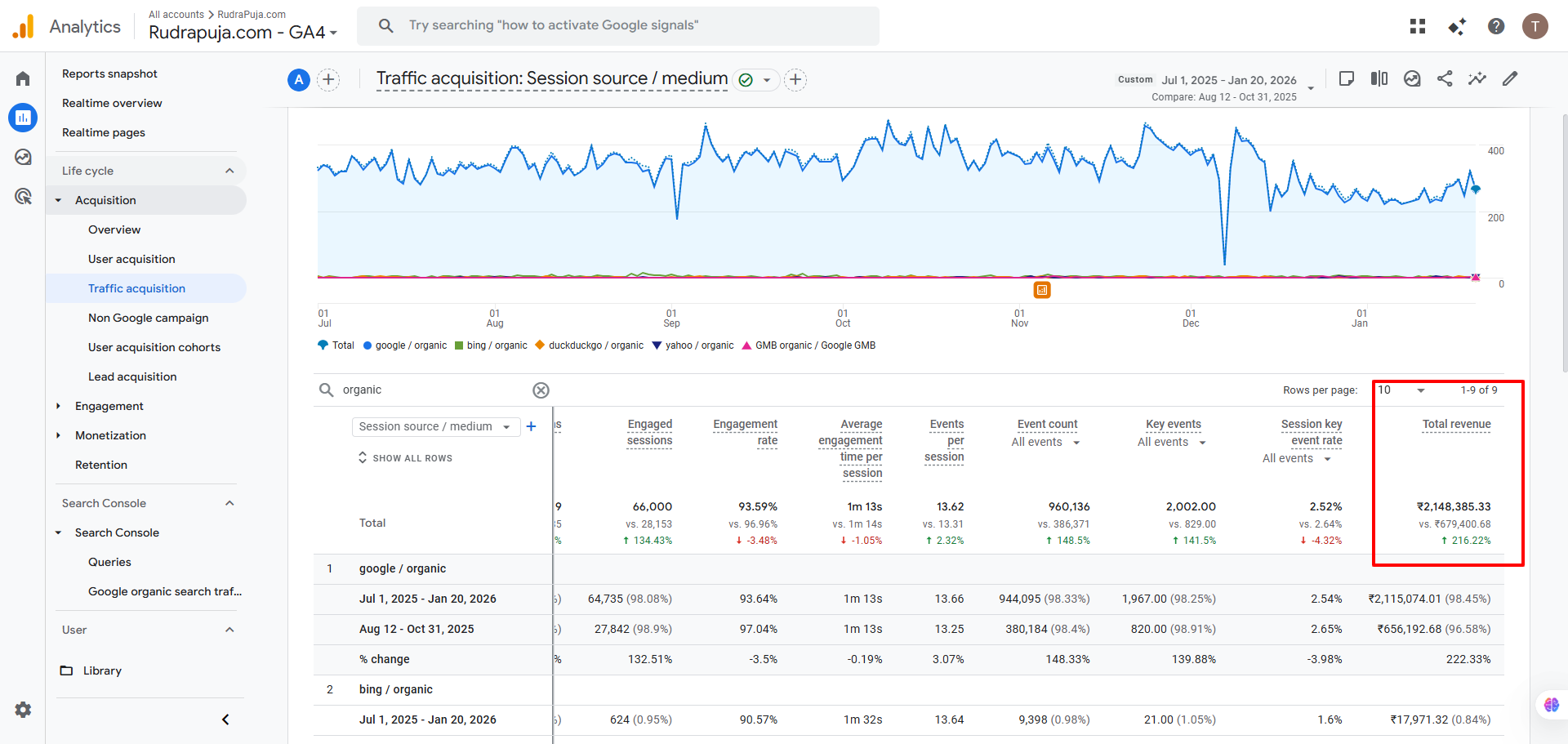Screen dimensions: 1568x744
Task: Open the report status checkmark dropdown
Action: click(756, 79)
